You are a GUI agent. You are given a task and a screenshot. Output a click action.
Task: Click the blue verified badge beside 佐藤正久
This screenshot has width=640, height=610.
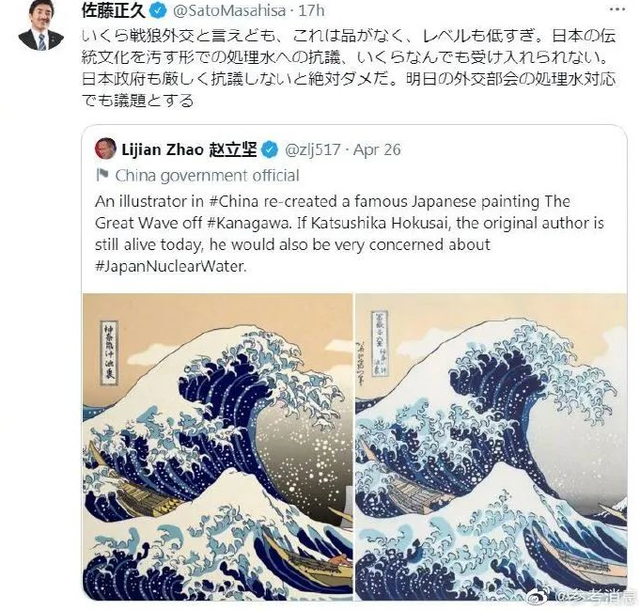click(158, 11)
